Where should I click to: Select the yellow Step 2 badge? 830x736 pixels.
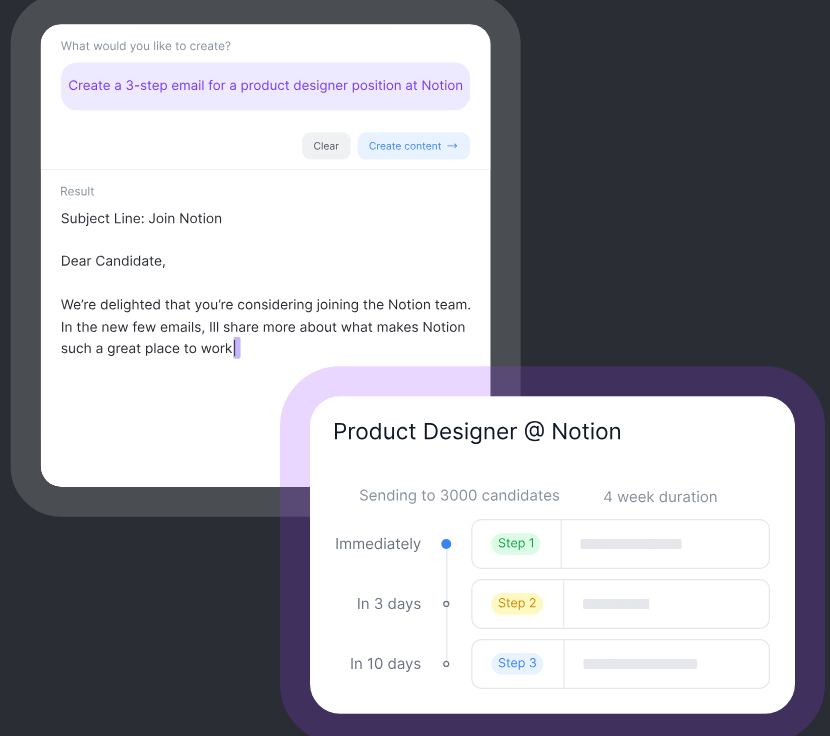coord(516,603)
